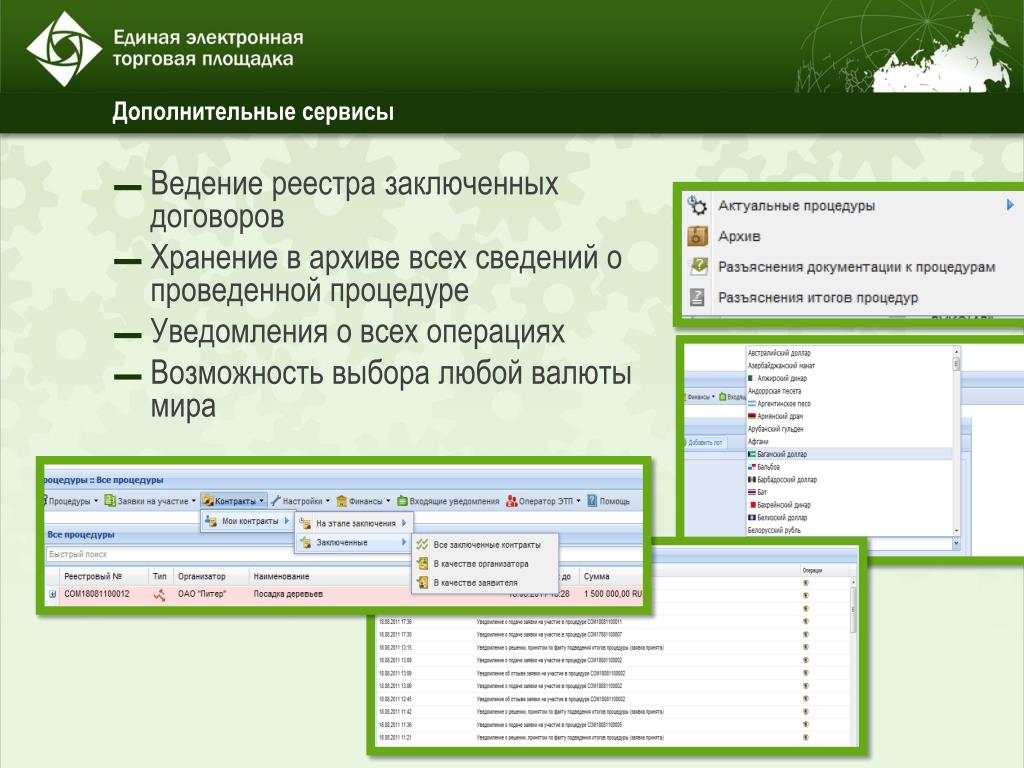1024x768 pixels.
Task: Click the Добавить лот button
Action: point(705,442)
